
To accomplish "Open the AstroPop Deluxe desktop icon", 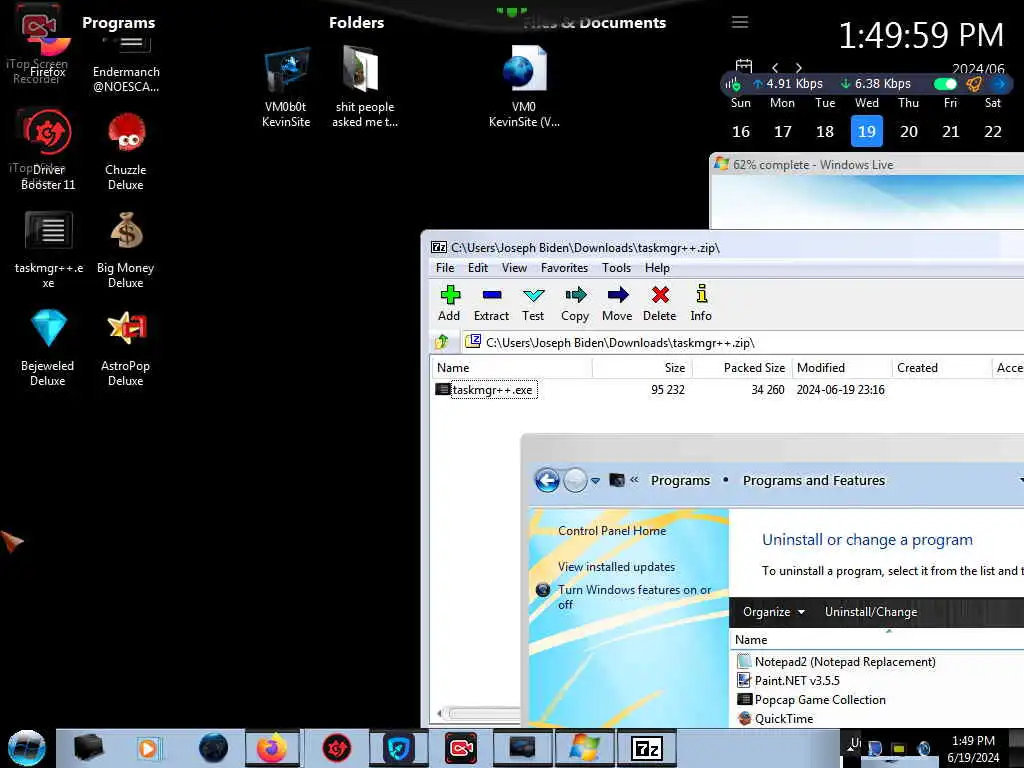I will click(x=125, y=347).
